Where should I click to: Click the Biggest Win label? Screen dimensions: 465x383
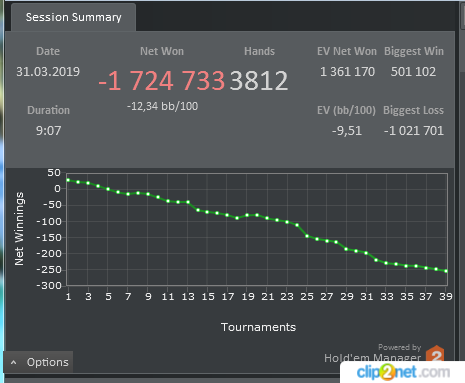[x=414, y=51]
